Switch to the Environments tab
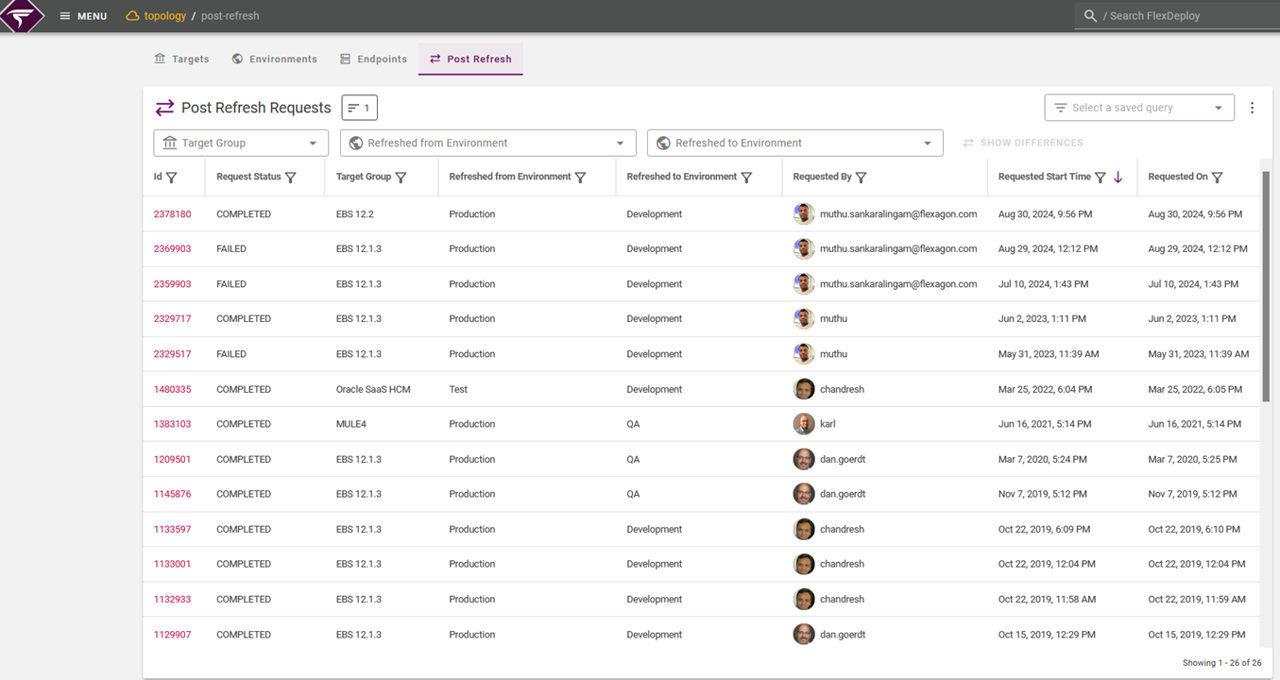The height and width of the screenshot is (680, 1280). pyautogui.click(x=274, y=59)
